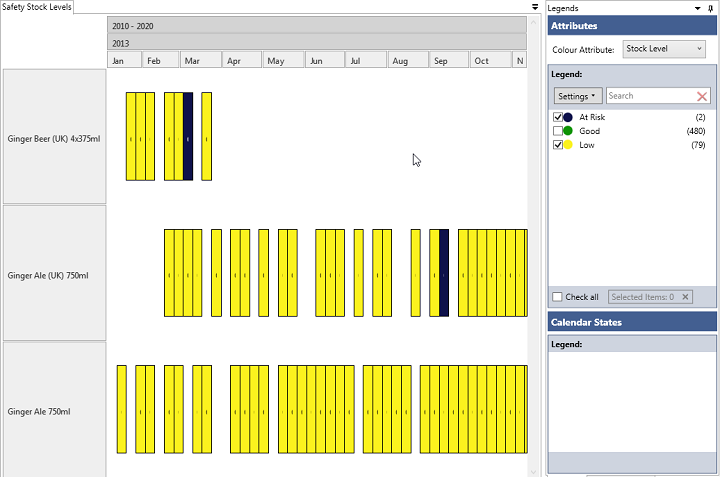Click the Calendar States section header
The image size is (720, 477).
632,322
